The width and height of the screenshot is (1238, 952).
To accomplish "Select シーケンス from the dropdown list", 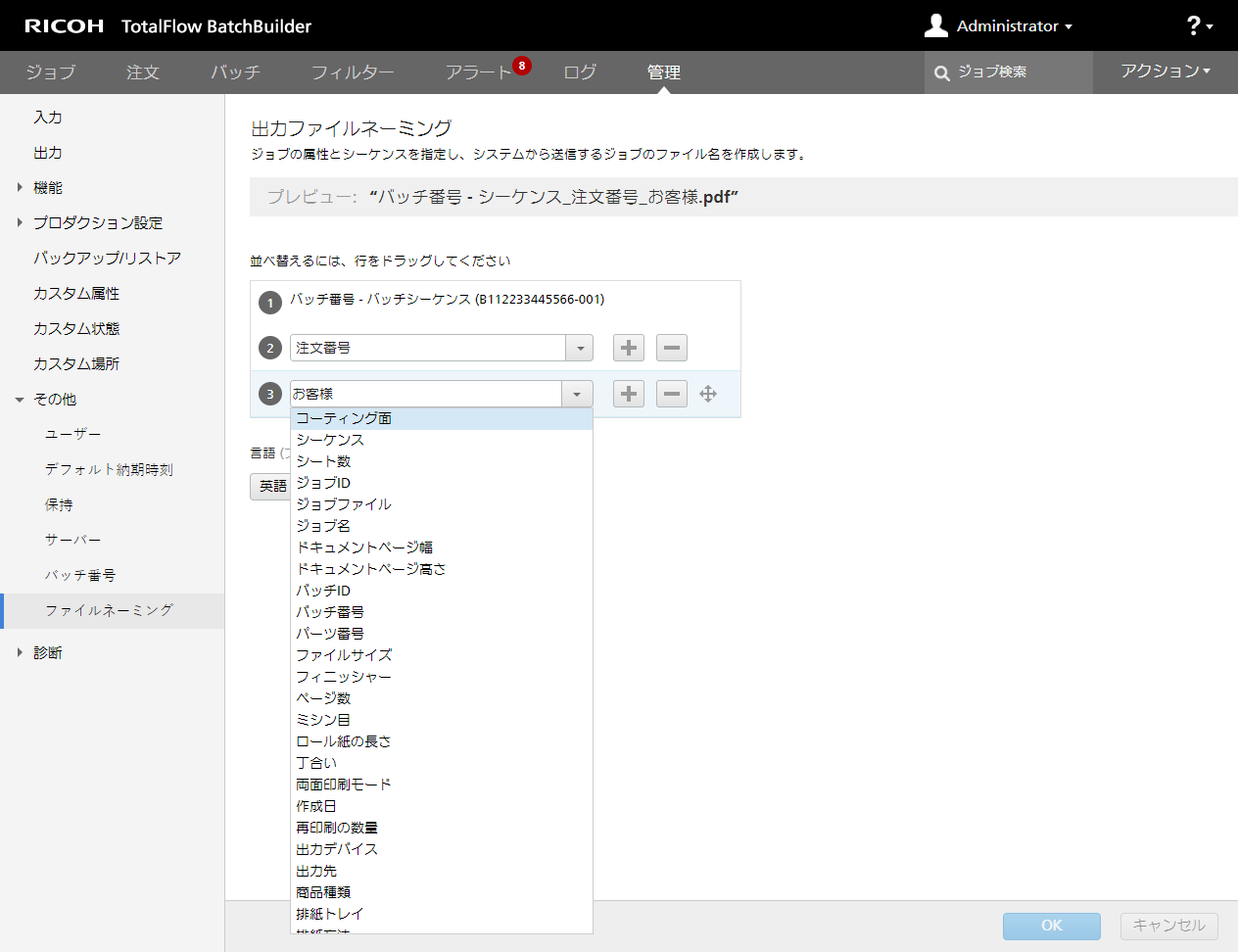I will point(330,440).
